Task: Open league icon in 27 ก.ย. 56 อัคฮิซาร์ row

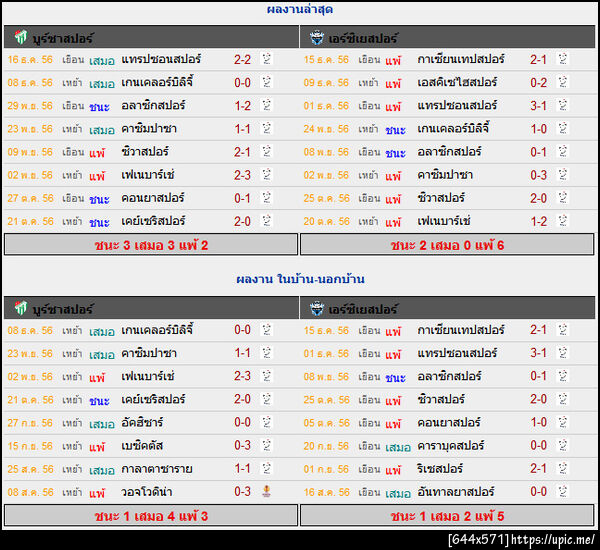Action: pos(266,422)
